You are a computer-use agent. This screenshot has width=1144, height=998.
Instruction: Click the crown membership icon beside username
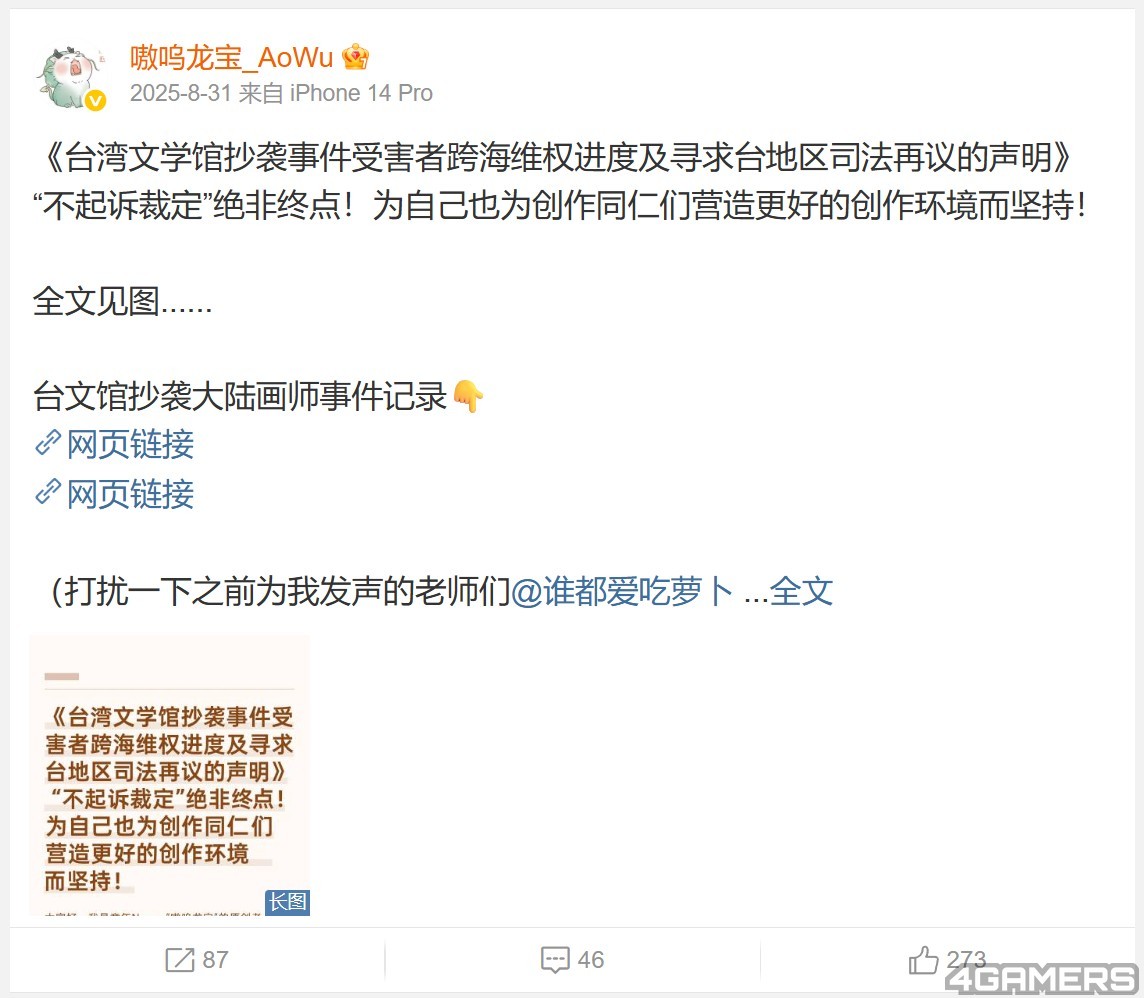(355, 57)
